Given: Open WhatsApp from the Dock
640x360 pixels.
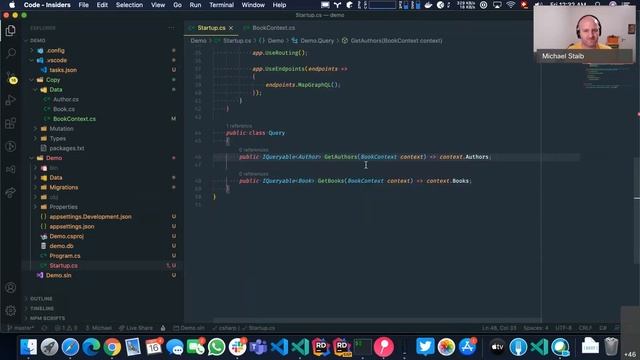Looking at the screenshot, I should 216,347.
